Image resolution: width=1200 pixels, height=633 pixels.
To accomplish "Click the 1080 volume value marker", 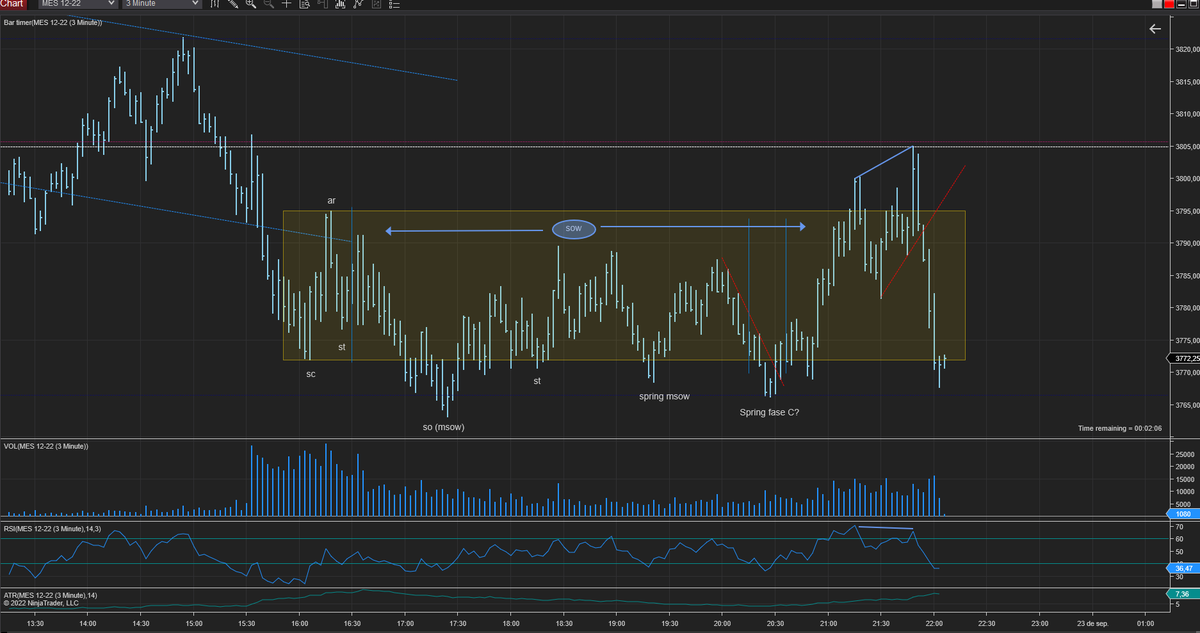I will coord(1182,514).
